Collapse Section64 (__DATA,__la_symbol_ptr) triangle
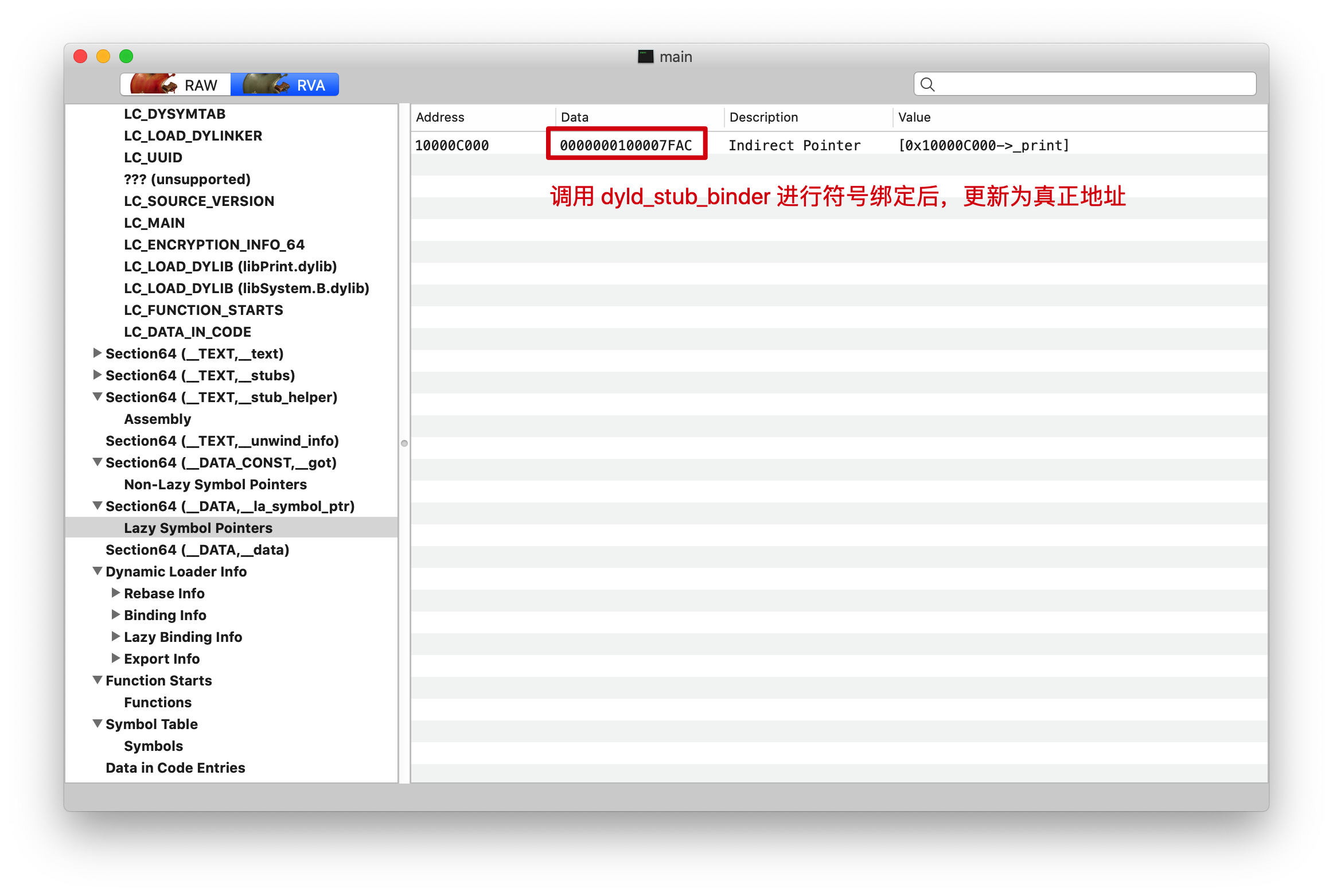 tap(98, 505)
